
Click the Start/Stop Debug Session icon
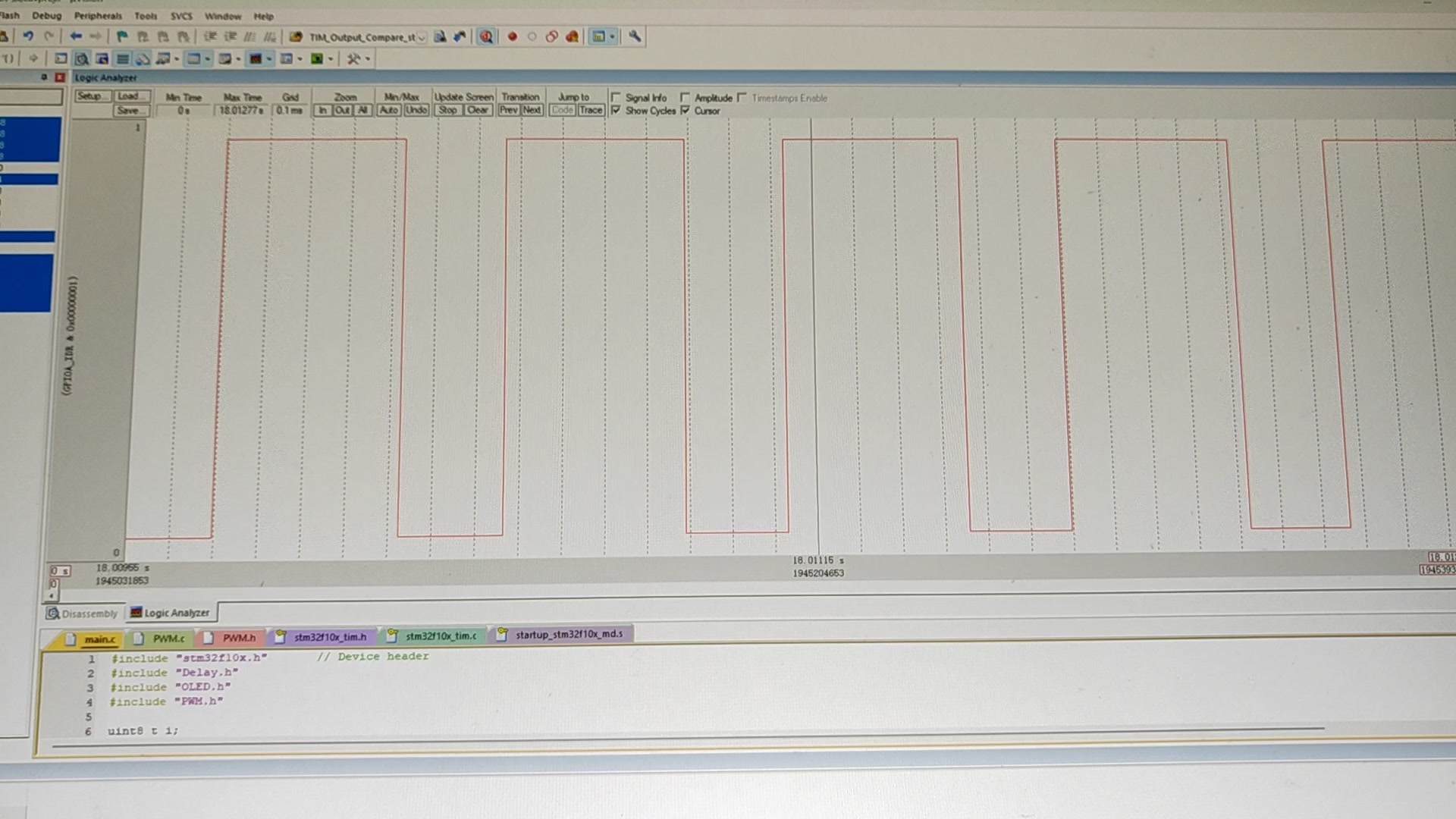486,36
